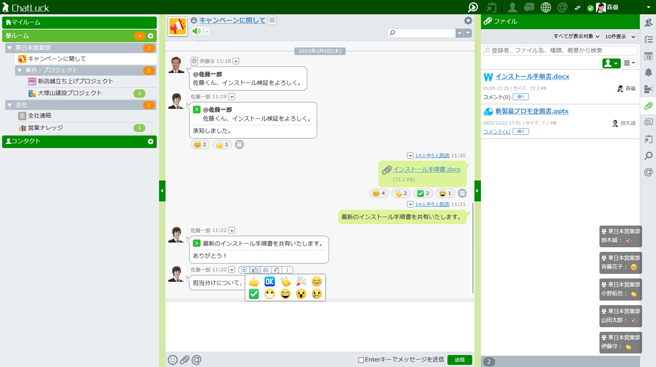
Task: Collapse the 案件・プロジェクト subgroup
Action: point(19,70)
